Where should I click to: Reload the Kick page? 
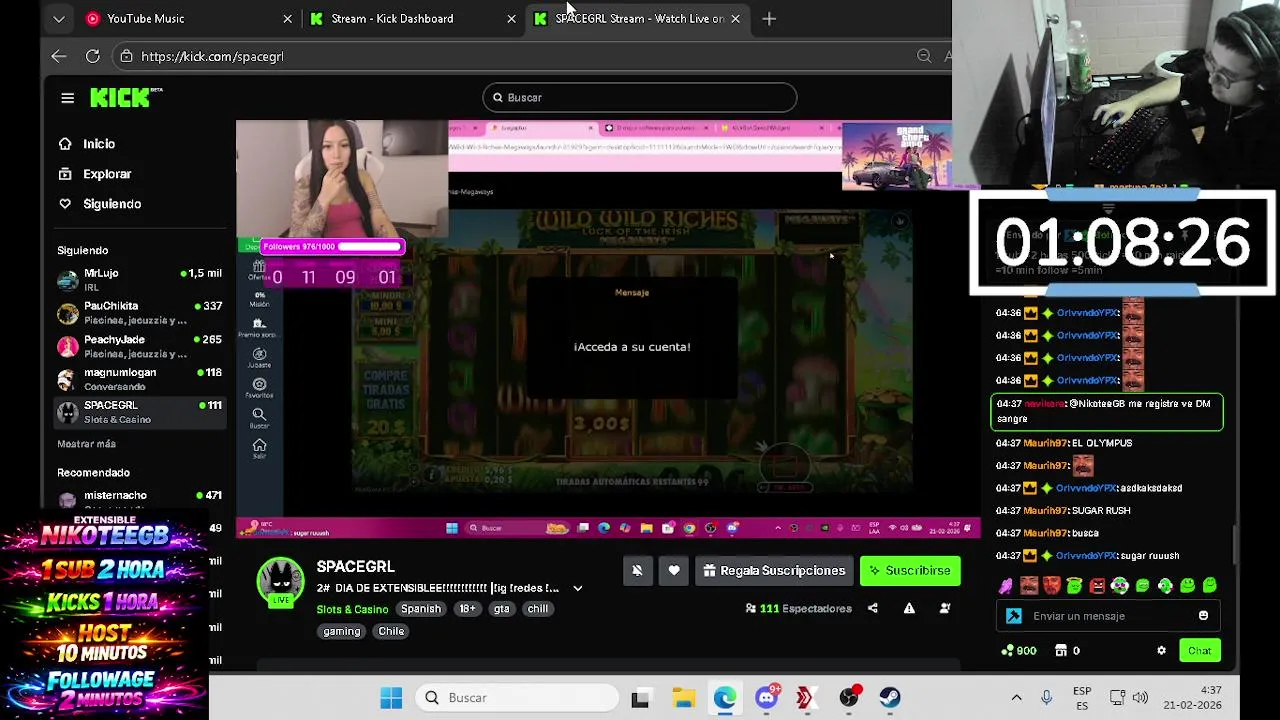tap(93, 57)
